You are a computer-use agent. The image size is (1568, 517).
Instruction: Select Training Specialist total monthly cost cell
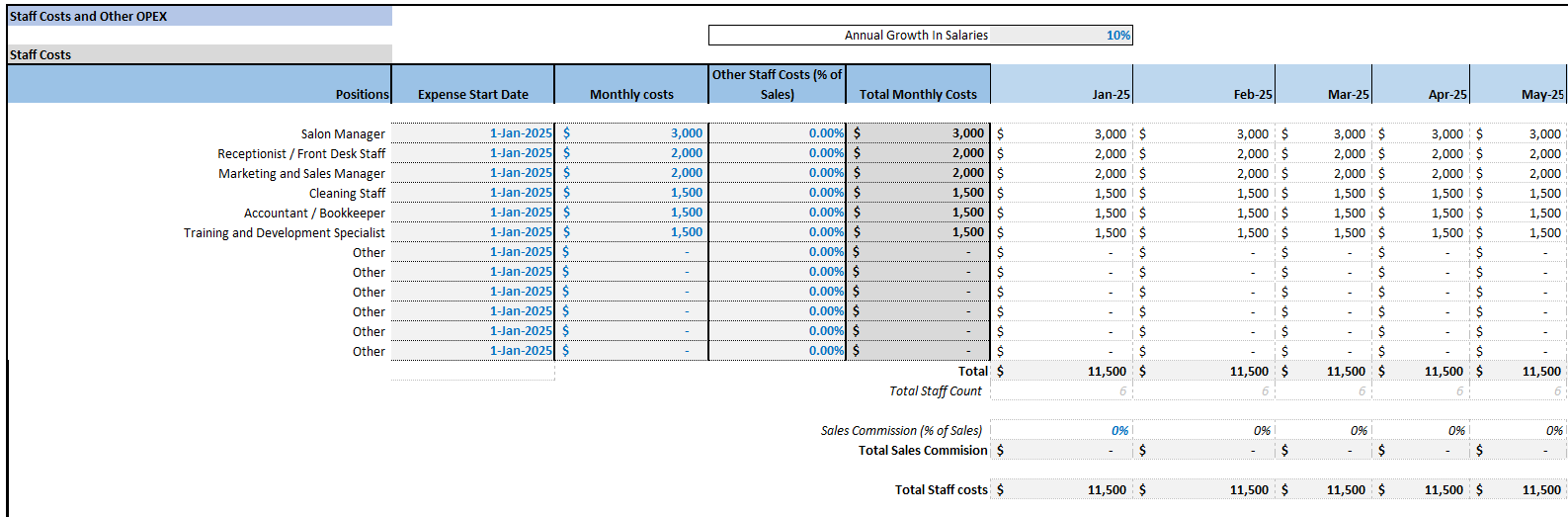pyautogui.click(x=919, y=232)
